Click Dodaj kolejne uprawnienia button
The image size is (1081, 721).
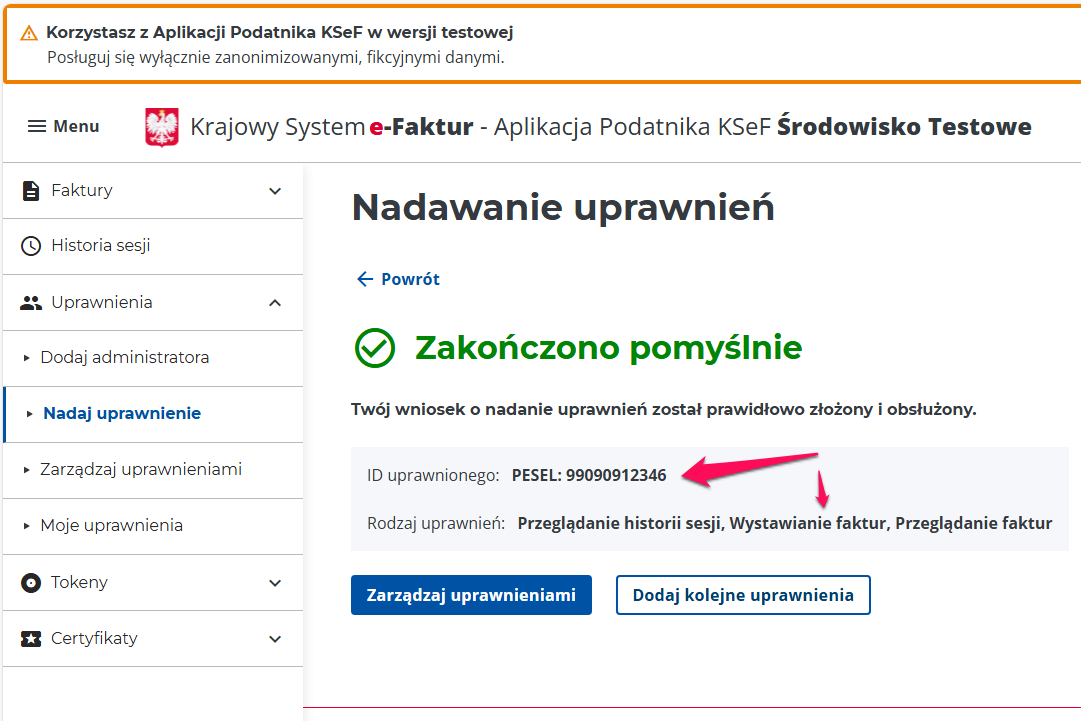tap(743, 595)
